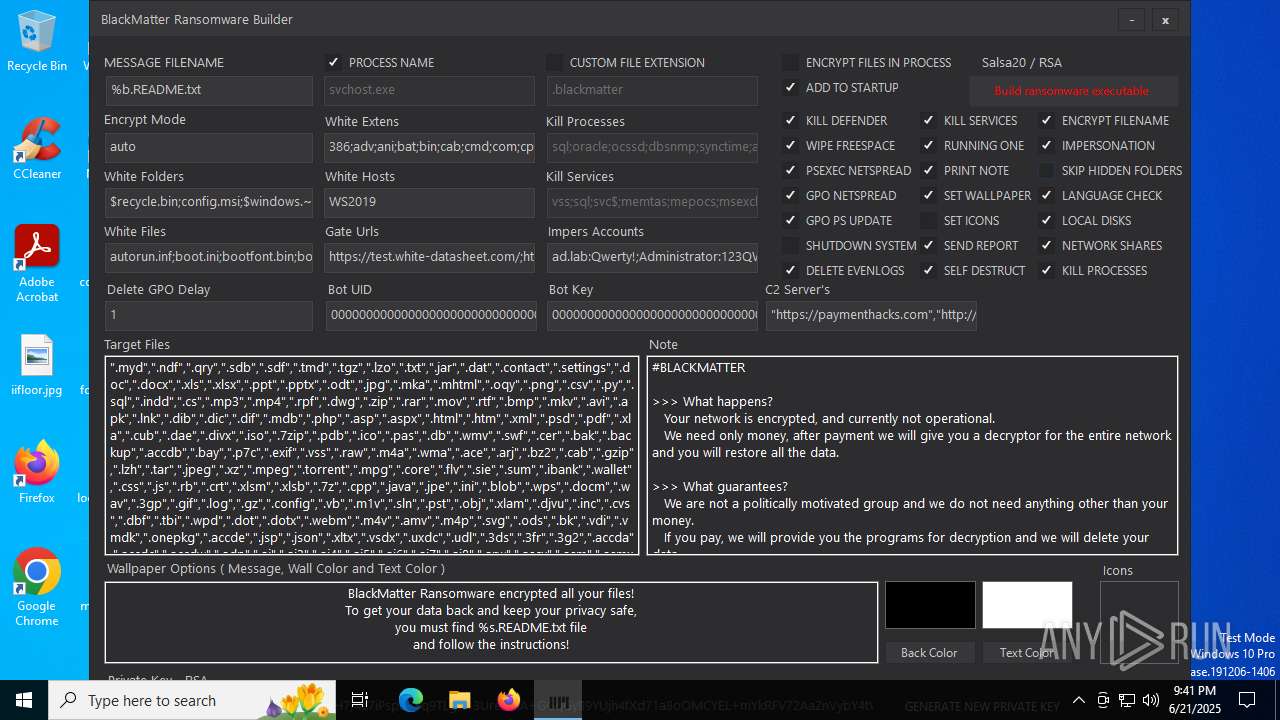Click the Text Color button
This screenshot has width=1280, height=720.
1027,652
